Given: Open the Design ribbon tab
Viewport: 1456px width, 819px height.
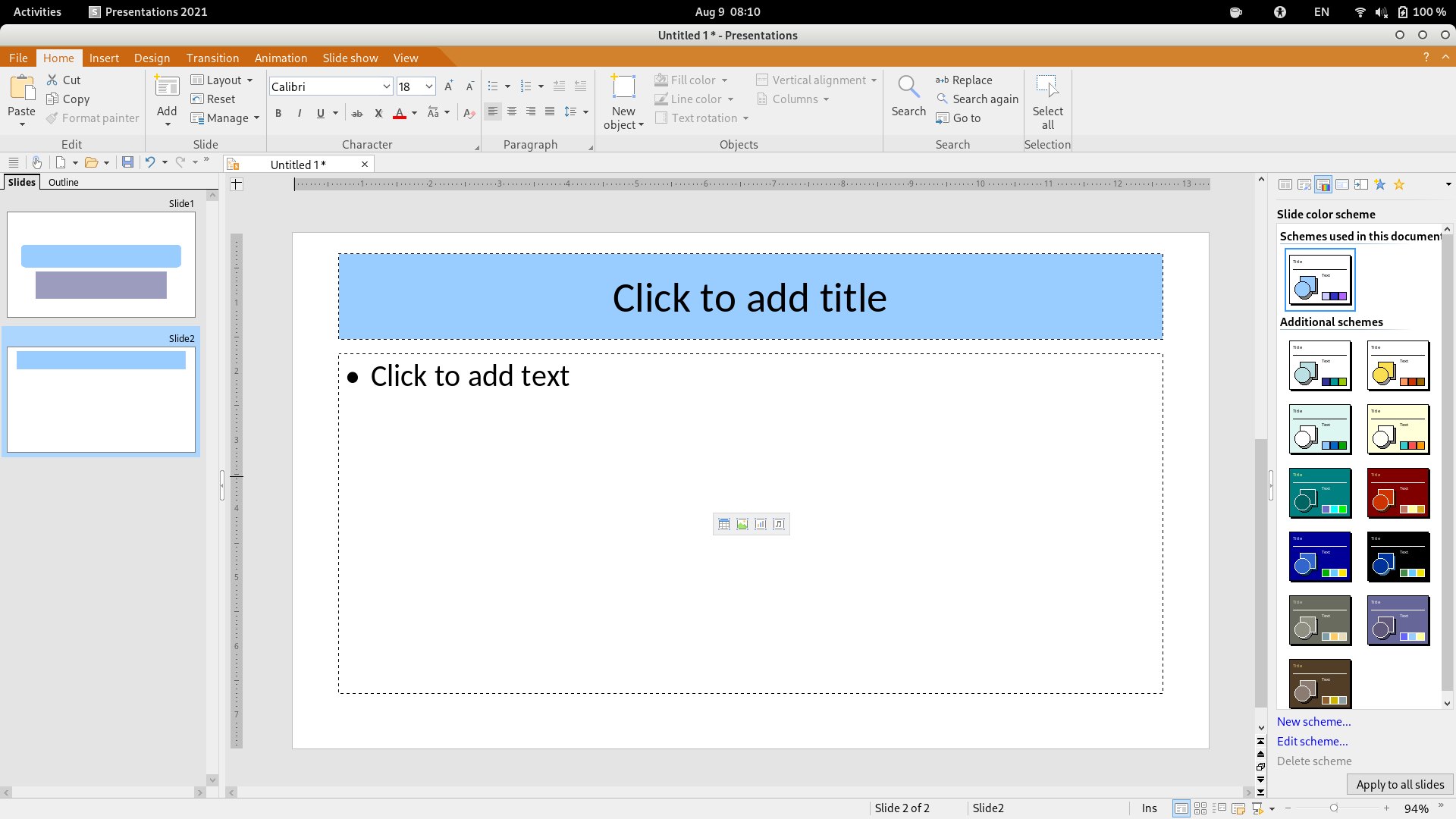Looking at the screenshot, I should [x=152, y=58].
